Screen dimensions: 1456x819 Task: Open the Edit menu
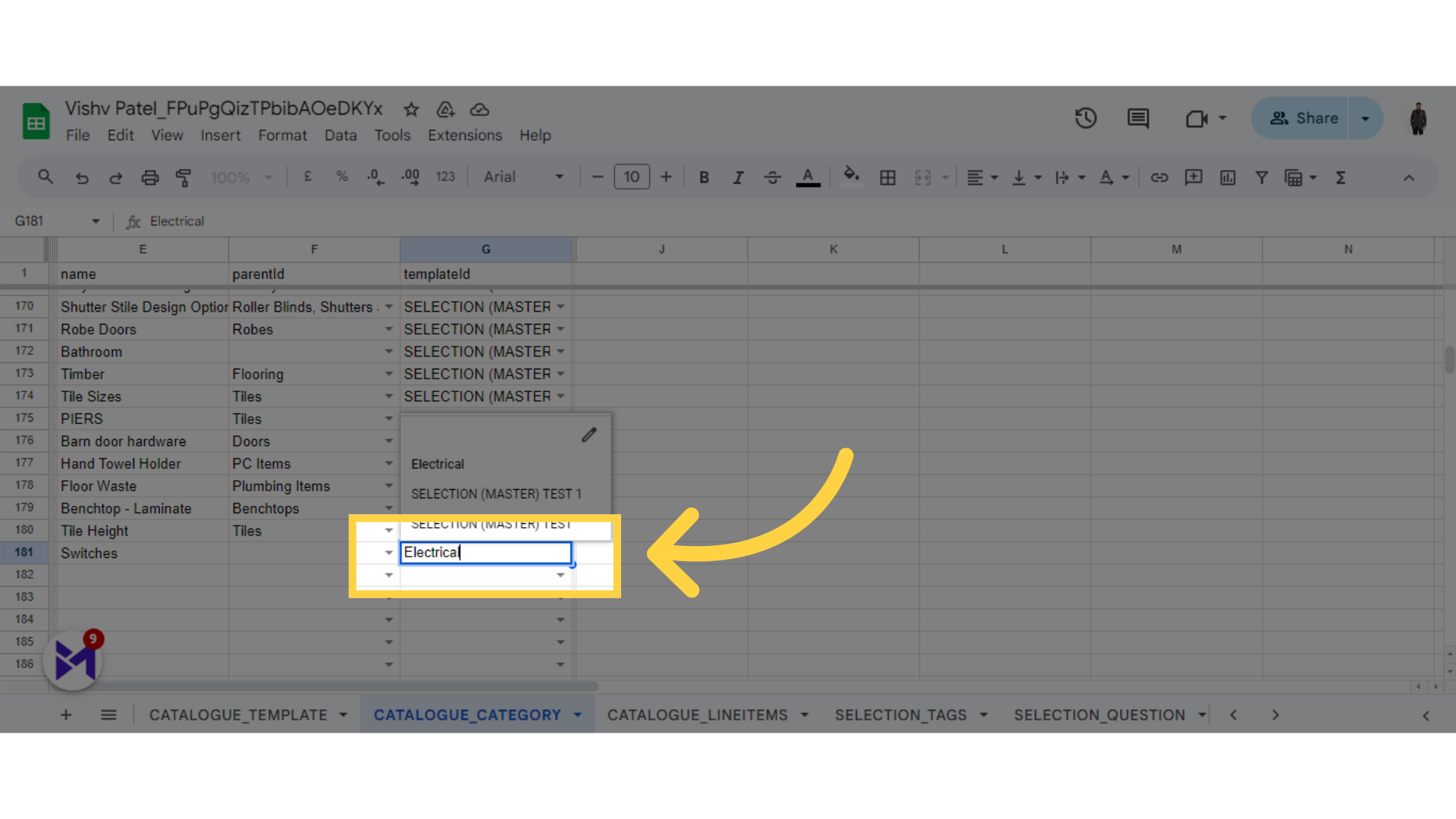click(121, 135)
